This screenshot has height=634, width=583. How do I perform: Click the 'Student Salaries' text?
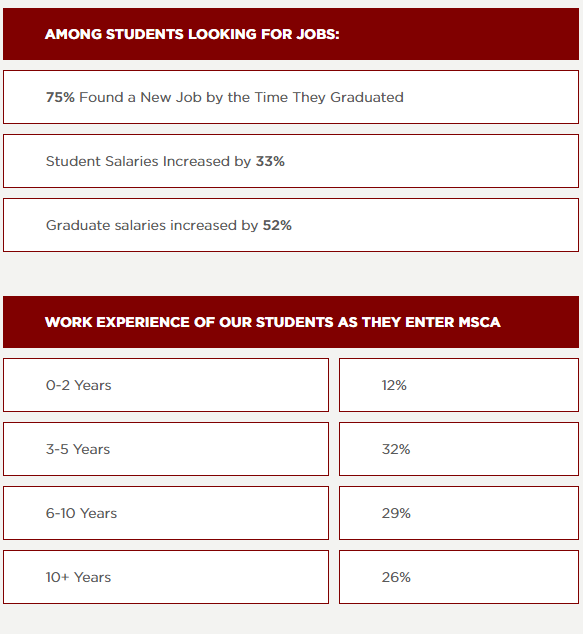tap(102, 161)
